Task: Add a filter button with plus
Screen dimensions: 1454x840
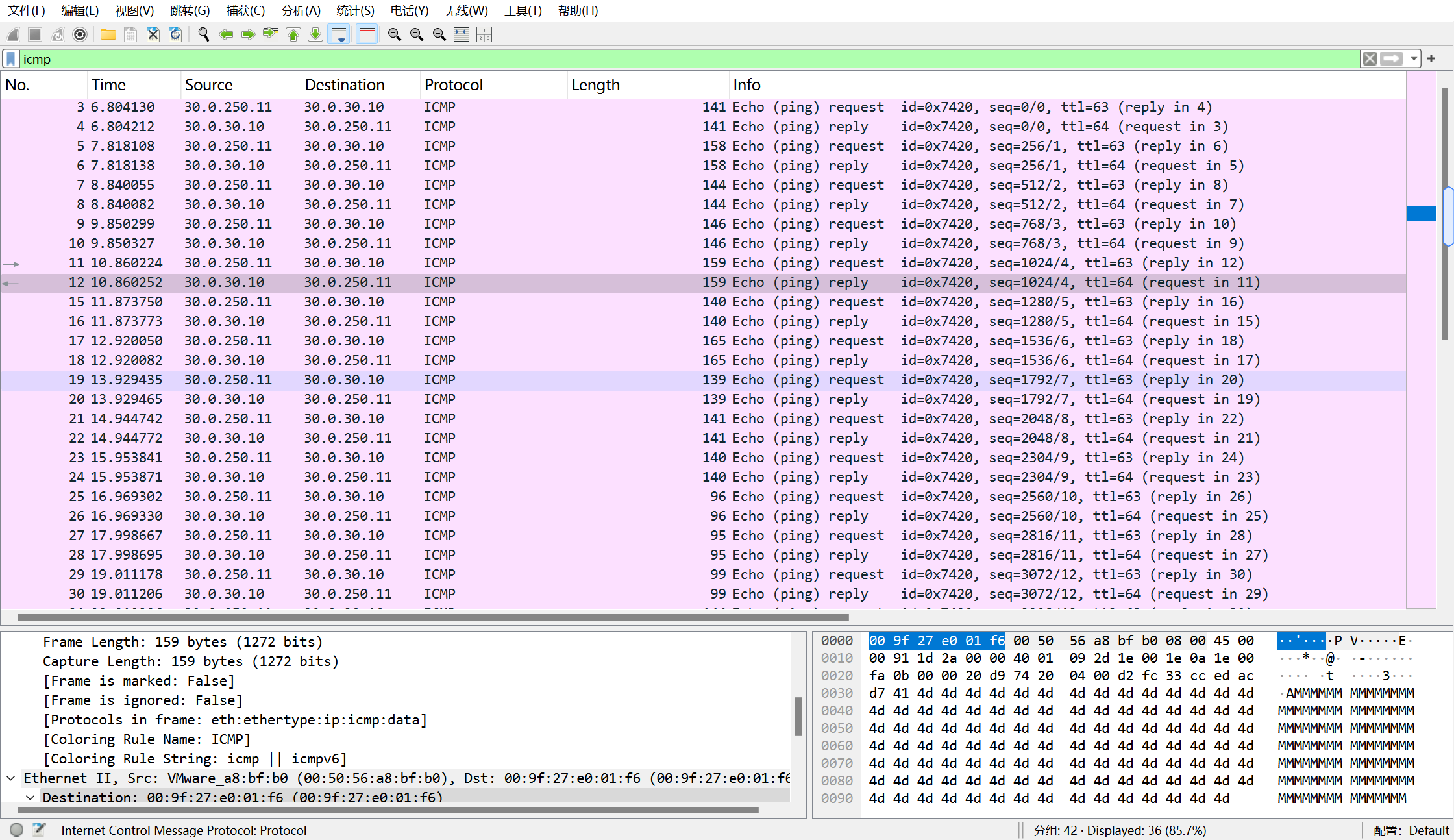Action: tap(1431, 59)
